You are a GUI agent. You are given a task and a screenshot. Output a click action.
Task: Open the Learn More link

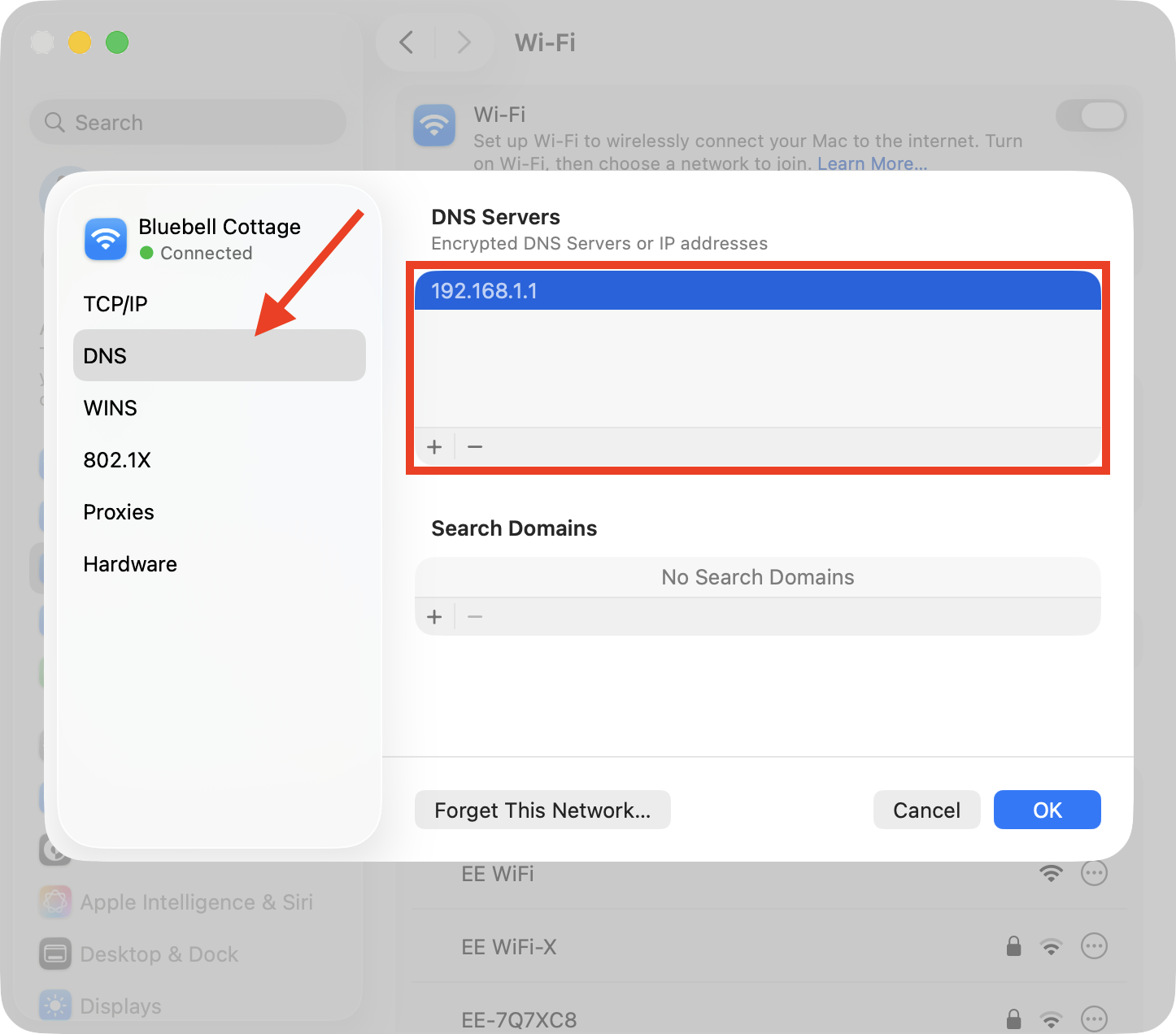point(872,163)
